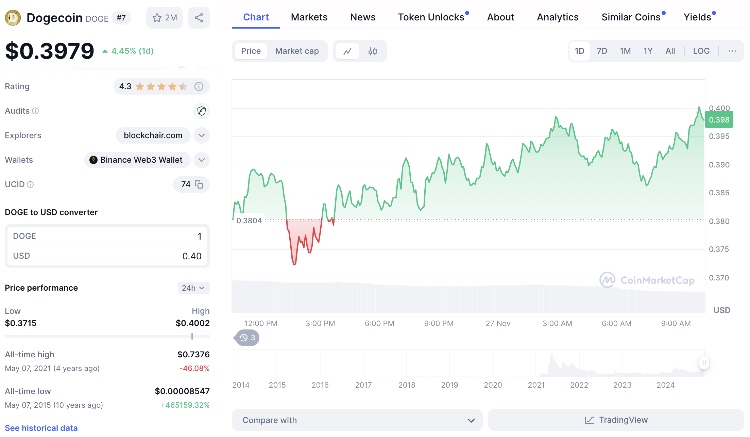Screen dimensions: 750x437
Task: Click the timeline range handle at 2024
Action: pos(704,362)
